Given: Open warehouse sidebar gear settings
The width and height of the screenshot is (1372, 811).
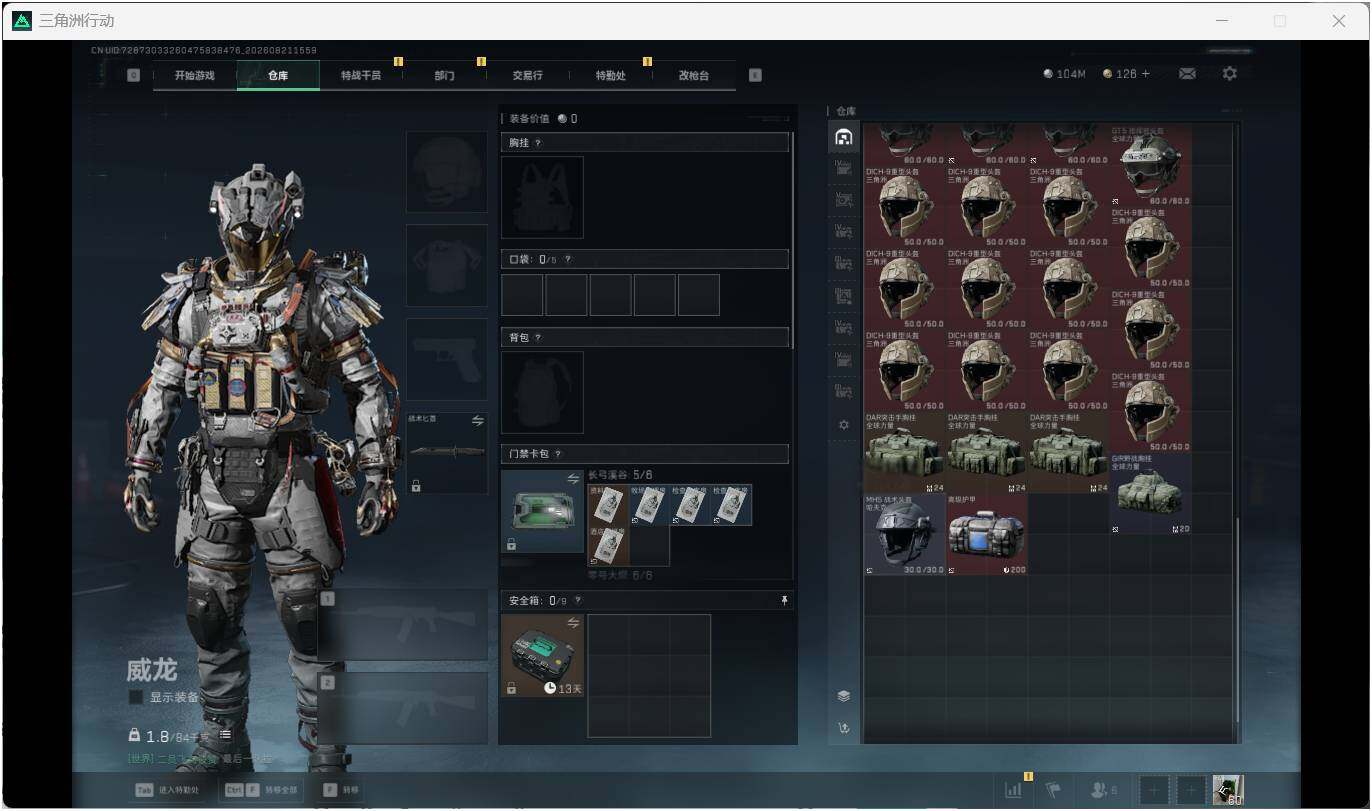Looking at the screenshot, I should tap(844, 425).
